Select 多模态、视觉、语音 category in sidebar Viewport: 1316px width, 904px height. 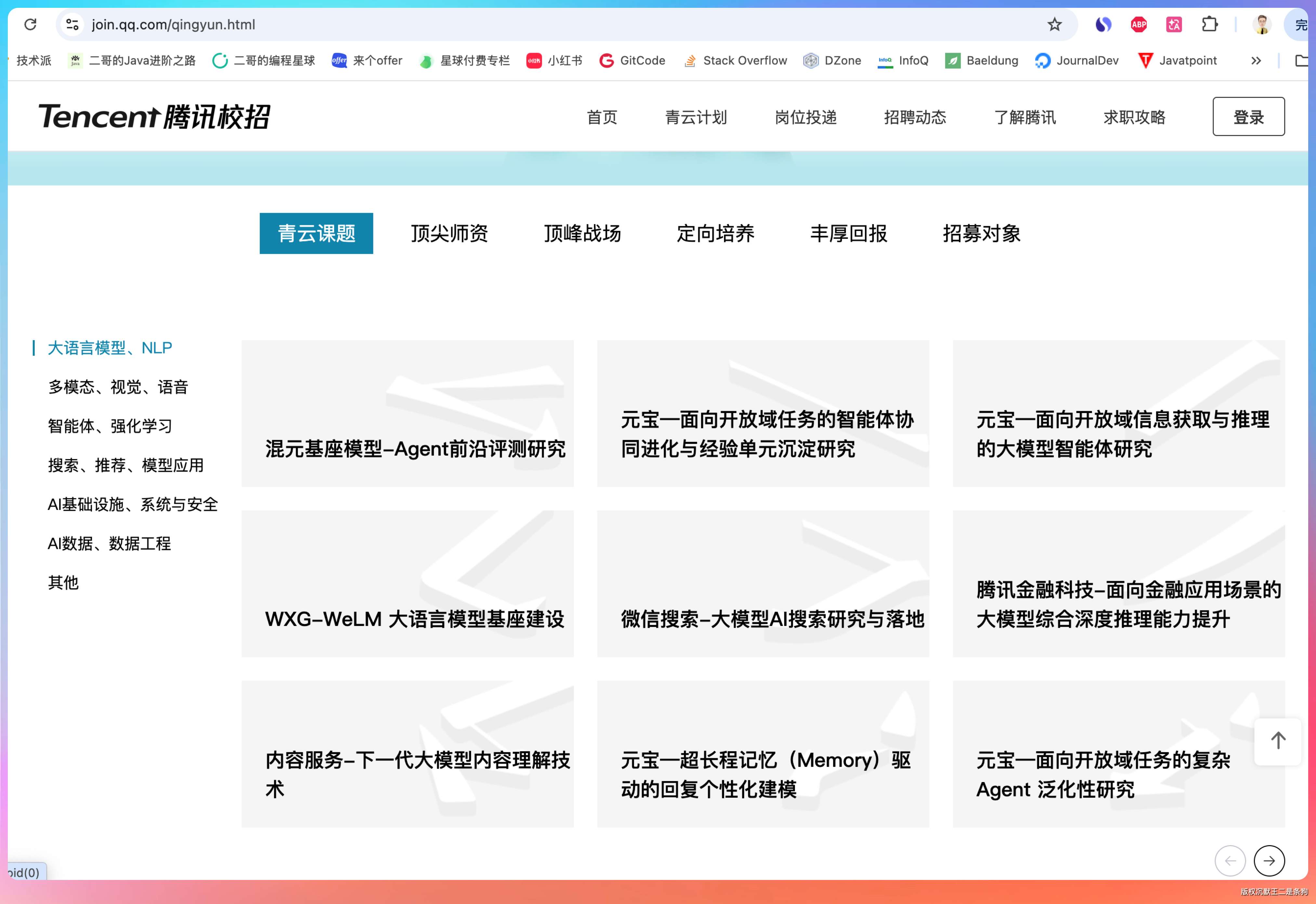click(118, 387)
